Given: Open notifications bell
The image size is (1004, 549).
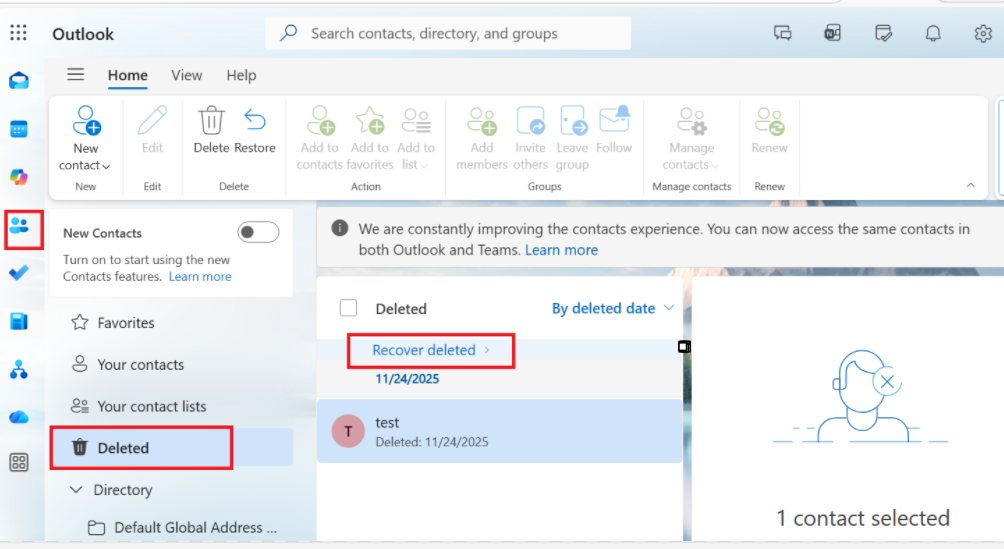Looking at the screenshot, I should 933,33.
